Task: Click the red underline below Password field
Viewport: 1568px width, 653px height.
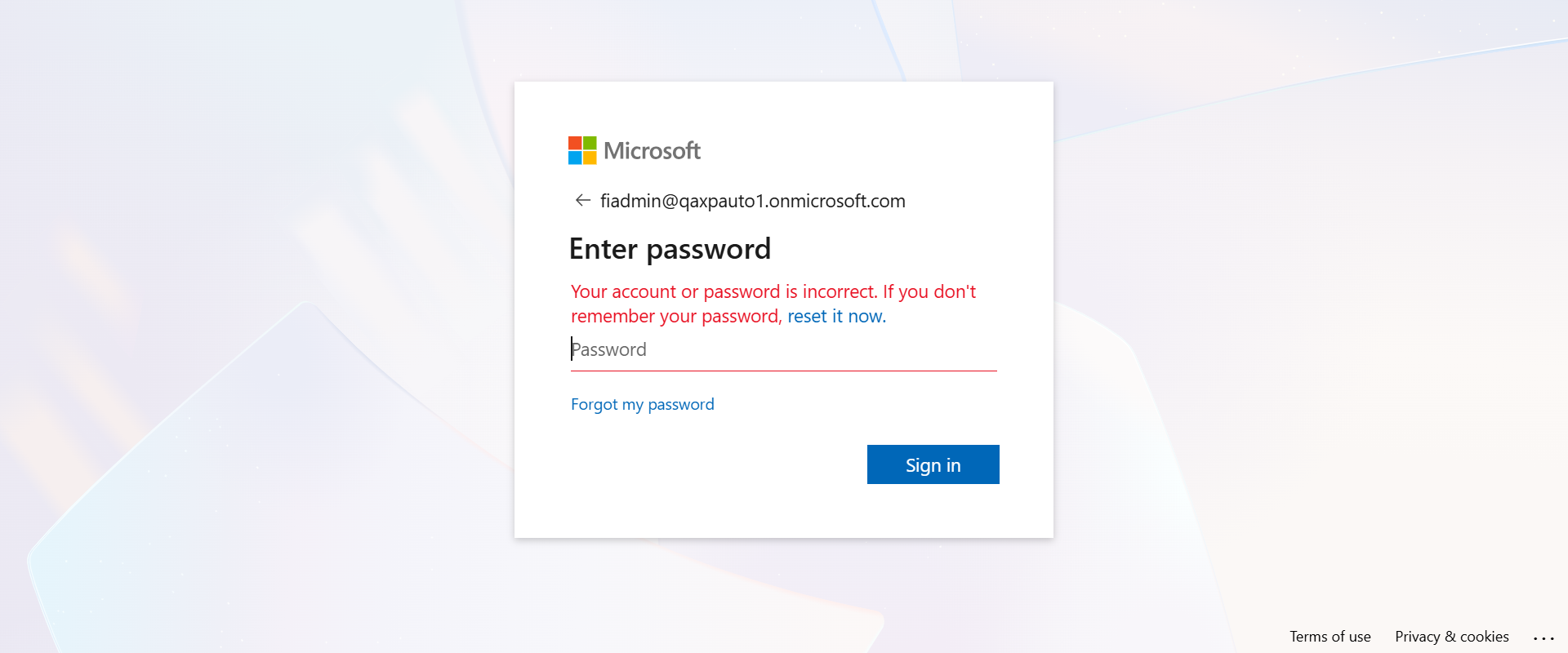Action: tap(783, 371)
